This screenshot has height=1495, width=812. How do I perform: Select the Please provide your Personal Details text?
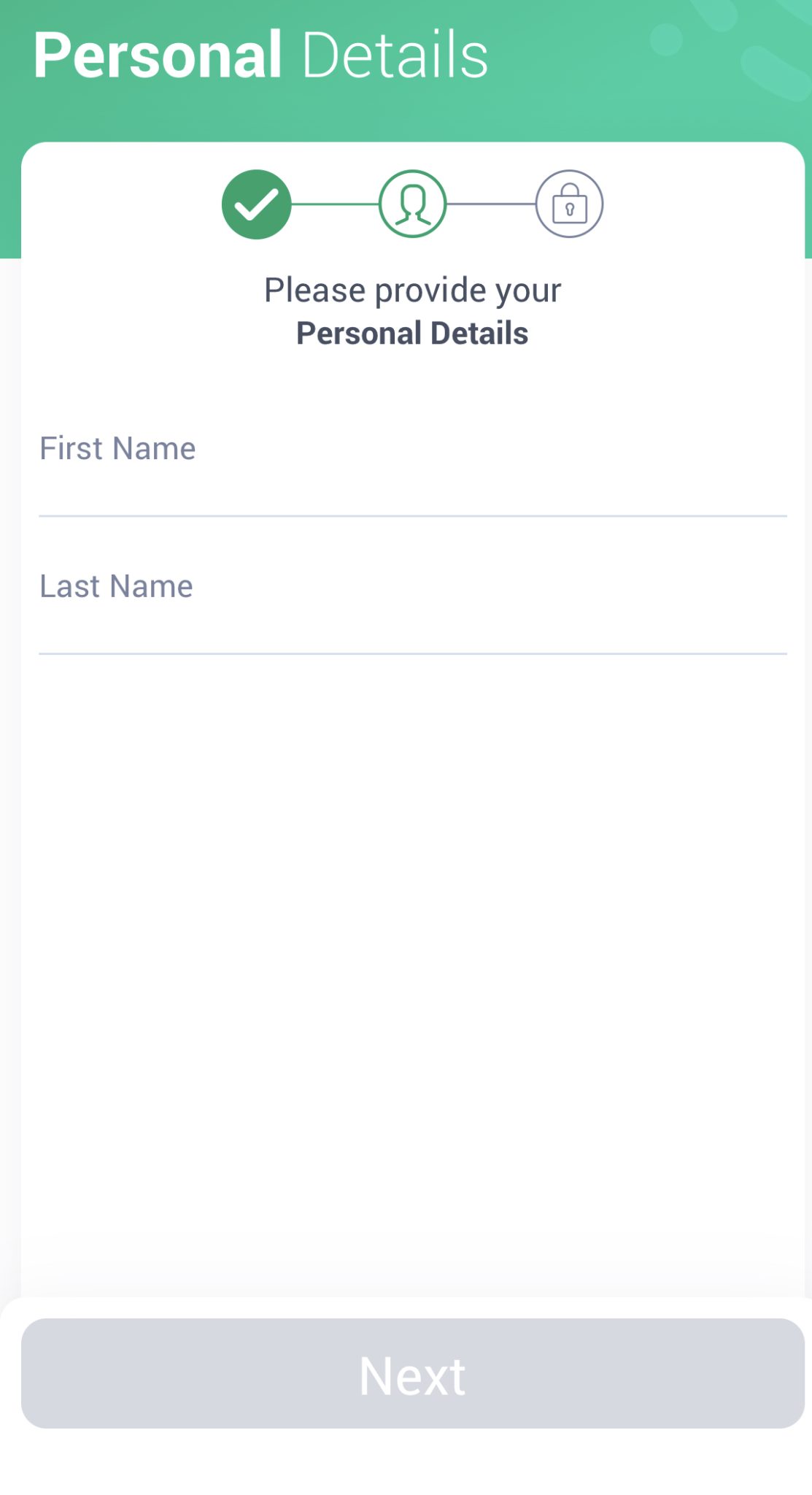(x=412, y=310)
